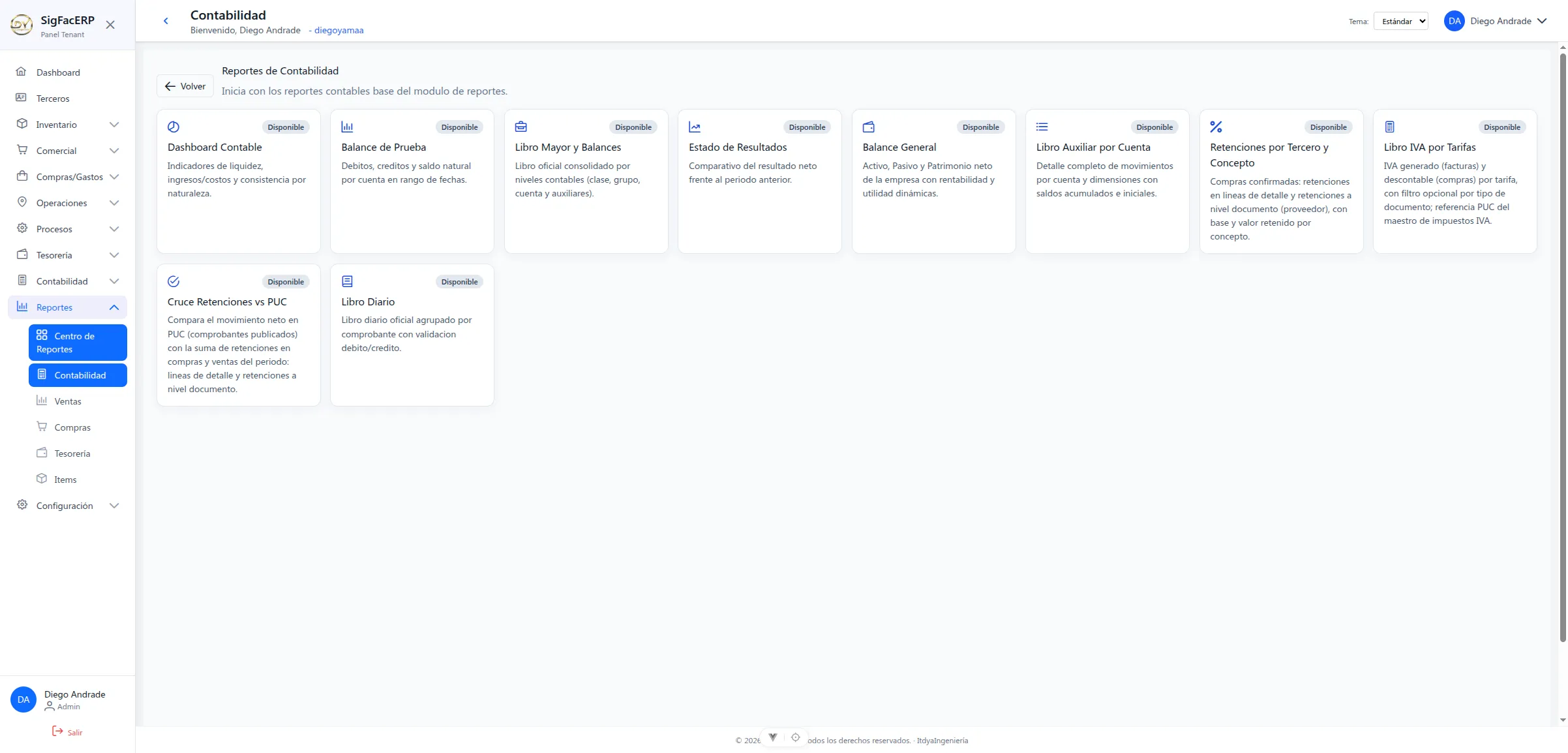This screenshot has height=753, width=1568.
Task: Click the Comercial cart icon
Action: click(x=22, y=150)
